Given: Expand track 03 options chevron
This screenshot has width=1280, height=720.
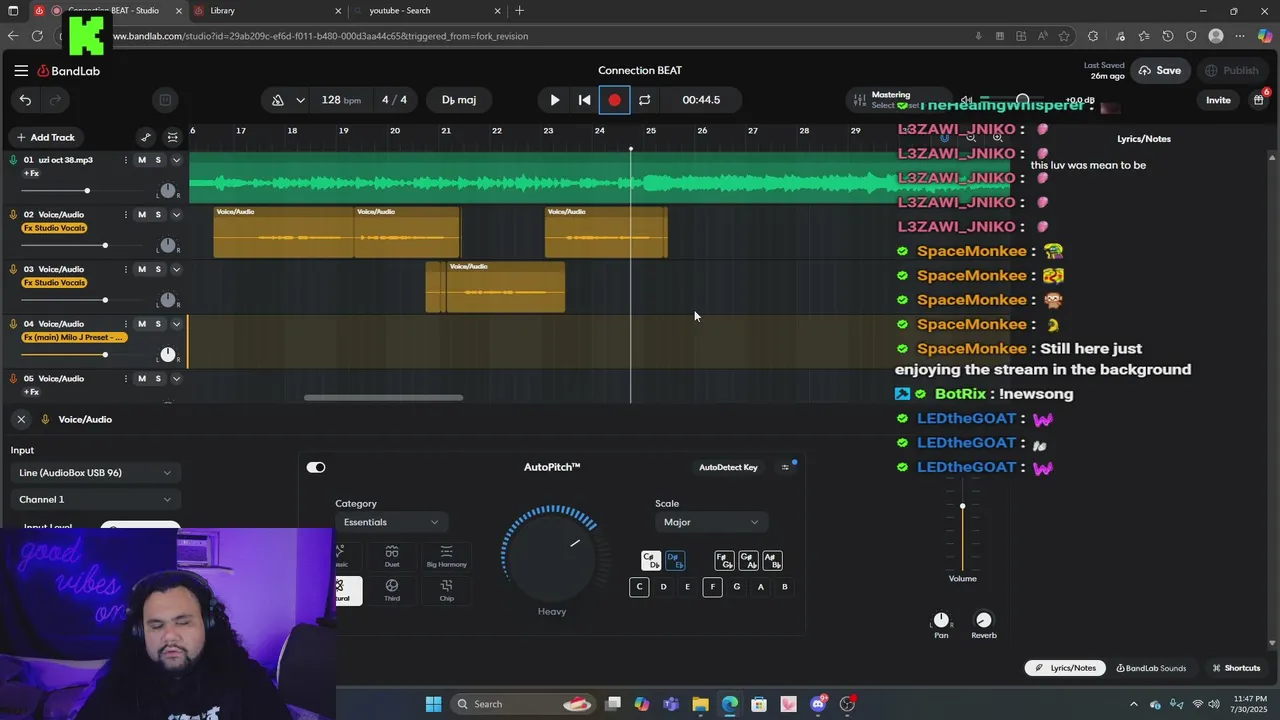Looking at the screenshot, I should point(176,269).
